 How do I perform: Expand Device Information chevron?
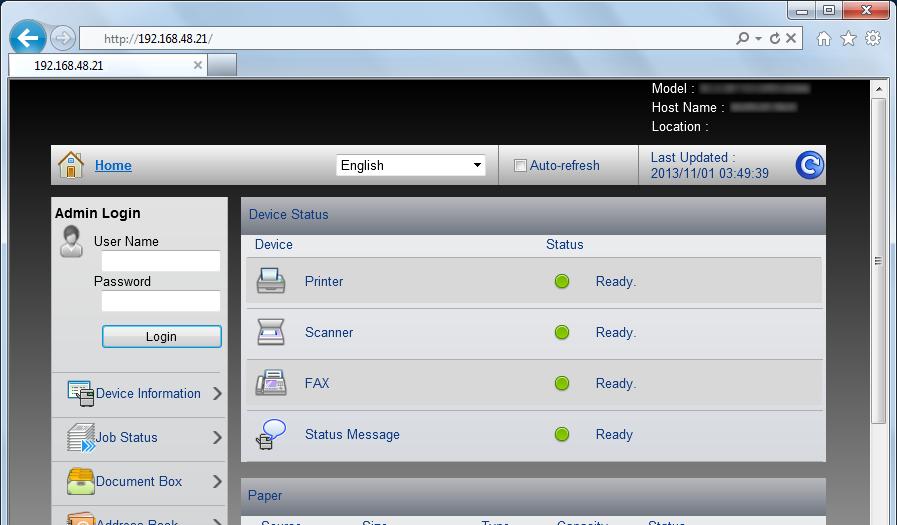click(x=217, y=393)
